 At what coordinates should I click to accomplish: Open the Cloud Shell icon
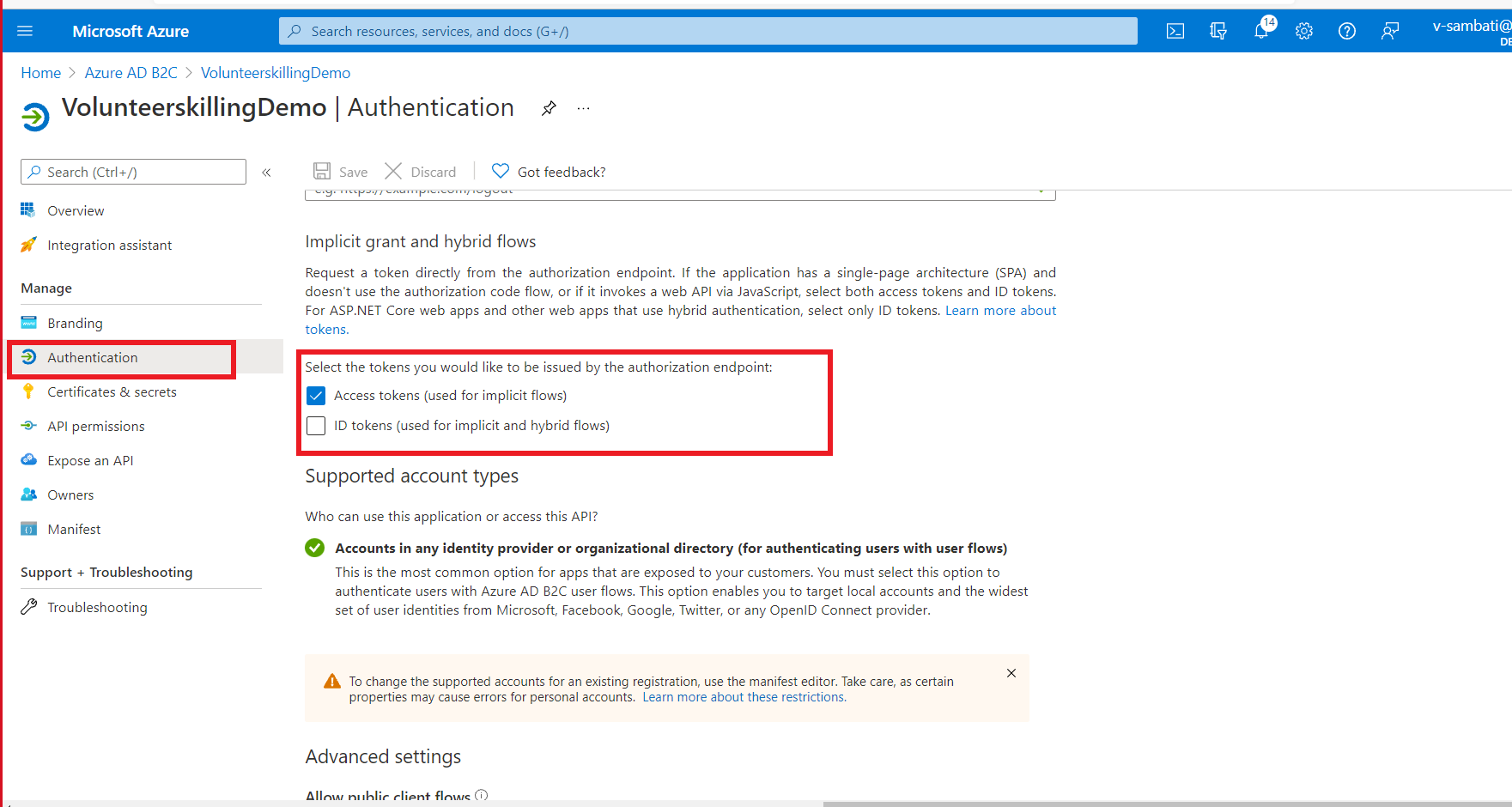click(1175, 31)
